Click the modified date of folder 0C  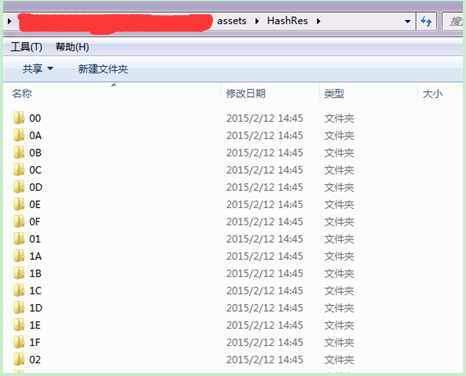265,170
